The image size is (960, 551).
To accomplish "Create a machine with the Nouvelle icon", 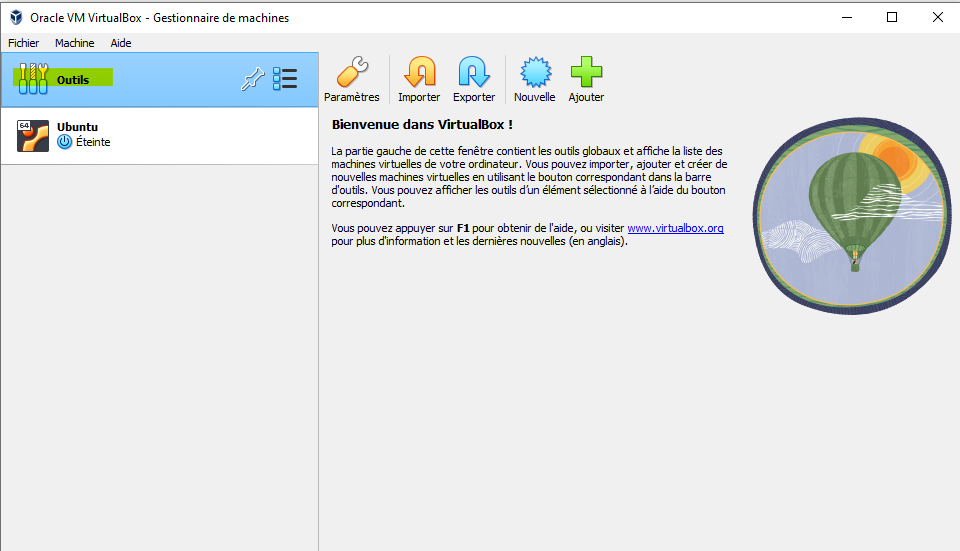I will click(535, 73).
